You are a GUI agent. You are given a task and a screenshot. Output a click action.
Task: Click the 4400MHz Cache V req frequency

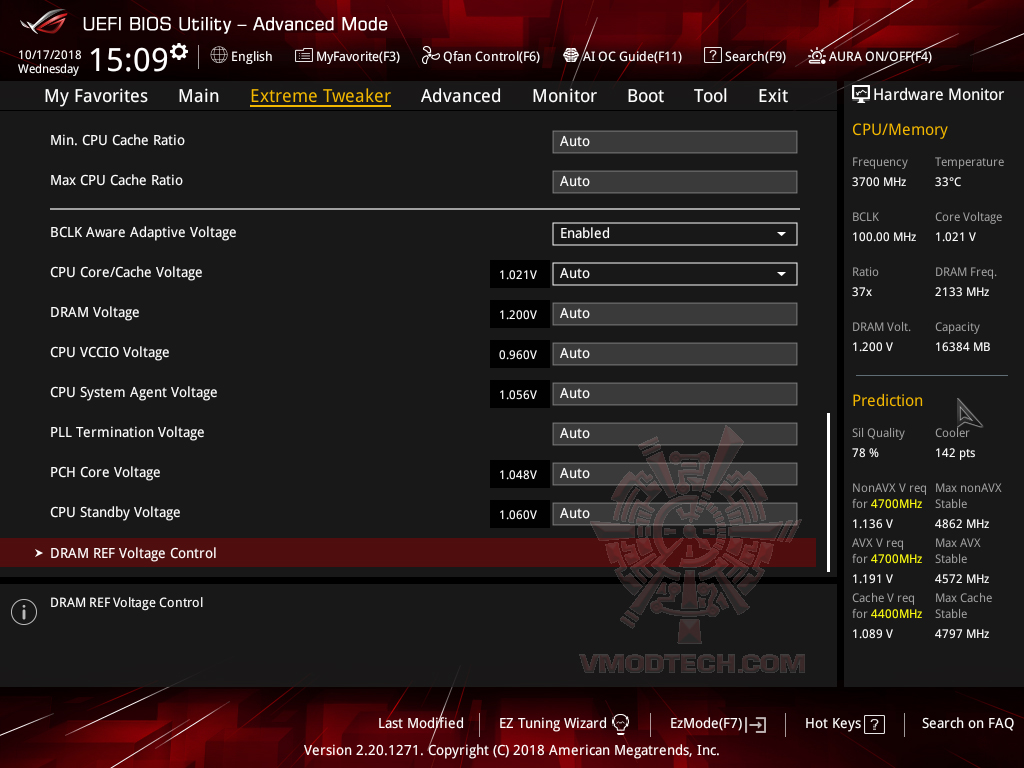coord(896,614)
